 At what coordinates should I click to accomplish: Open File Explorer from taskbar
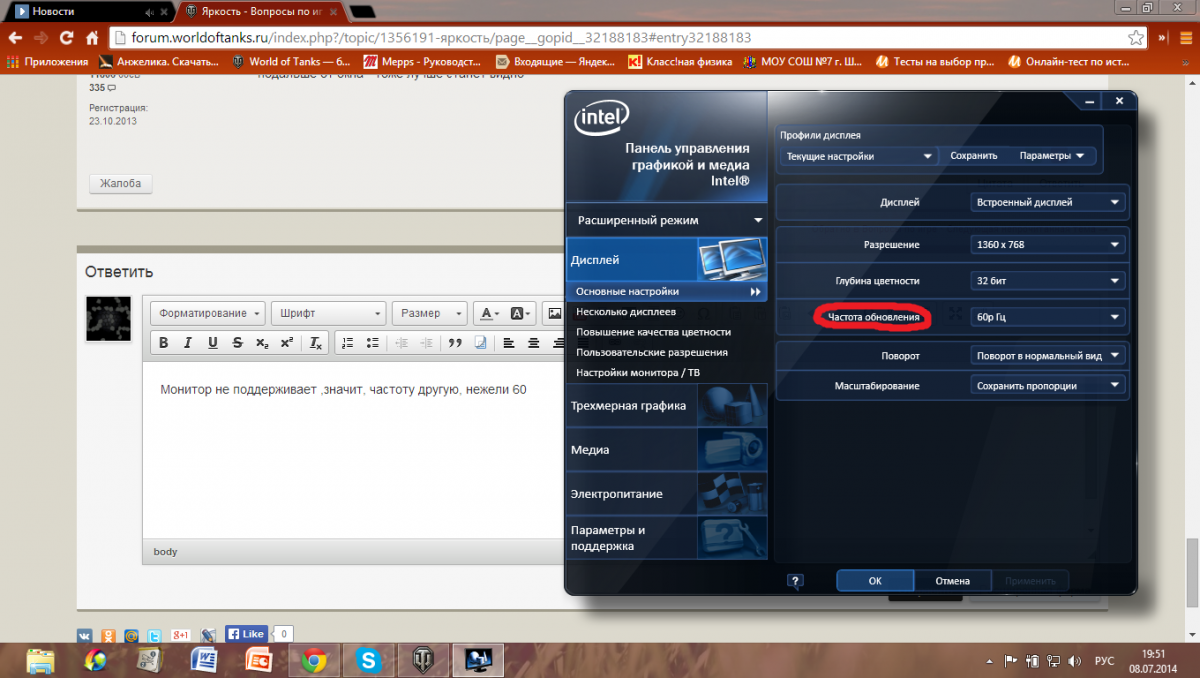click(x=41, y=661)
